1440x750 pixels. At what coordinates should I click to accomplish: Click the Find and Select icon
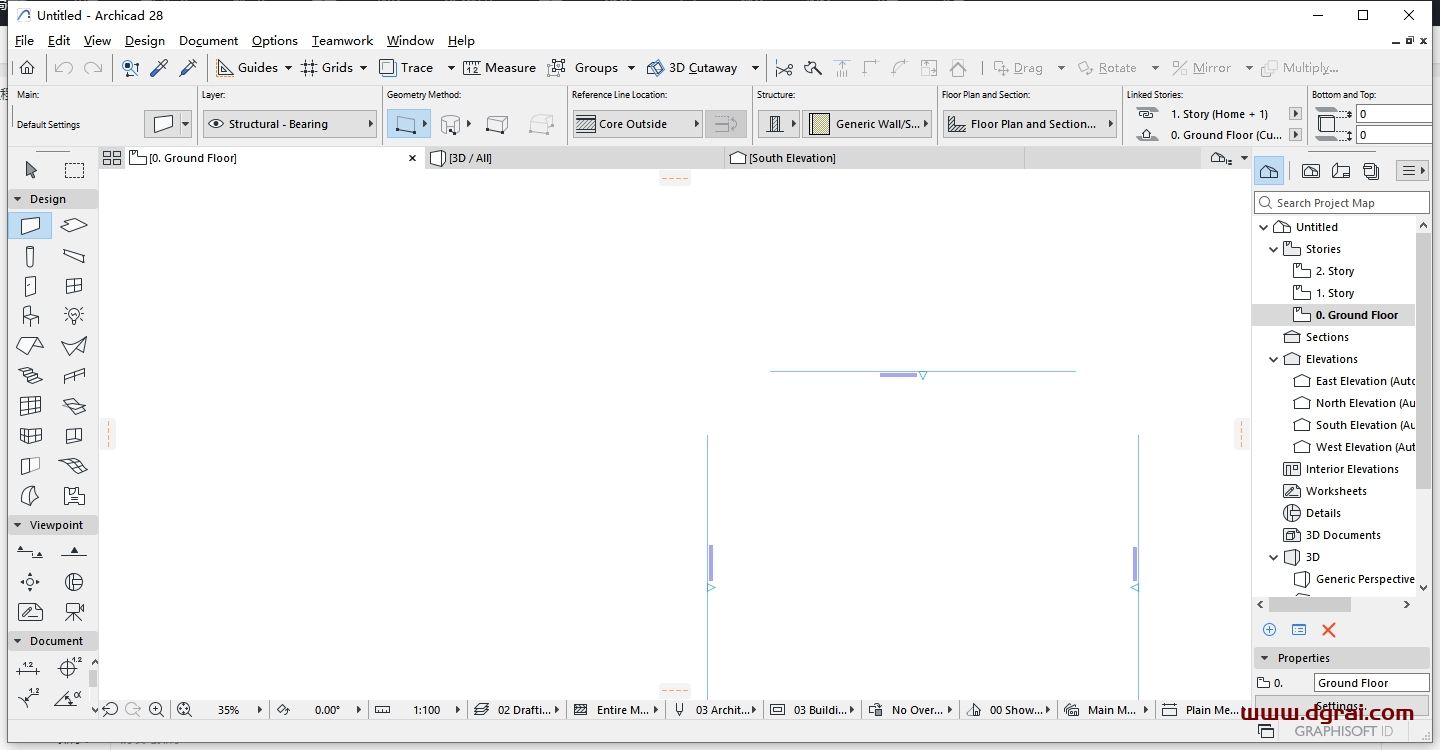click(130, 68)
